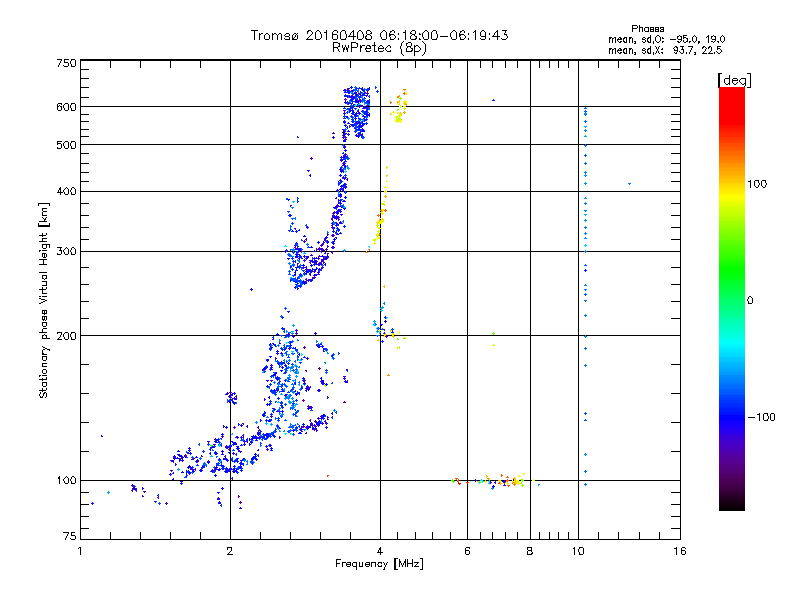Click the "[deg]" colorbar unit label
This screenshot has height=600, width=800.
pyautogui.click(x=734, y=80)
